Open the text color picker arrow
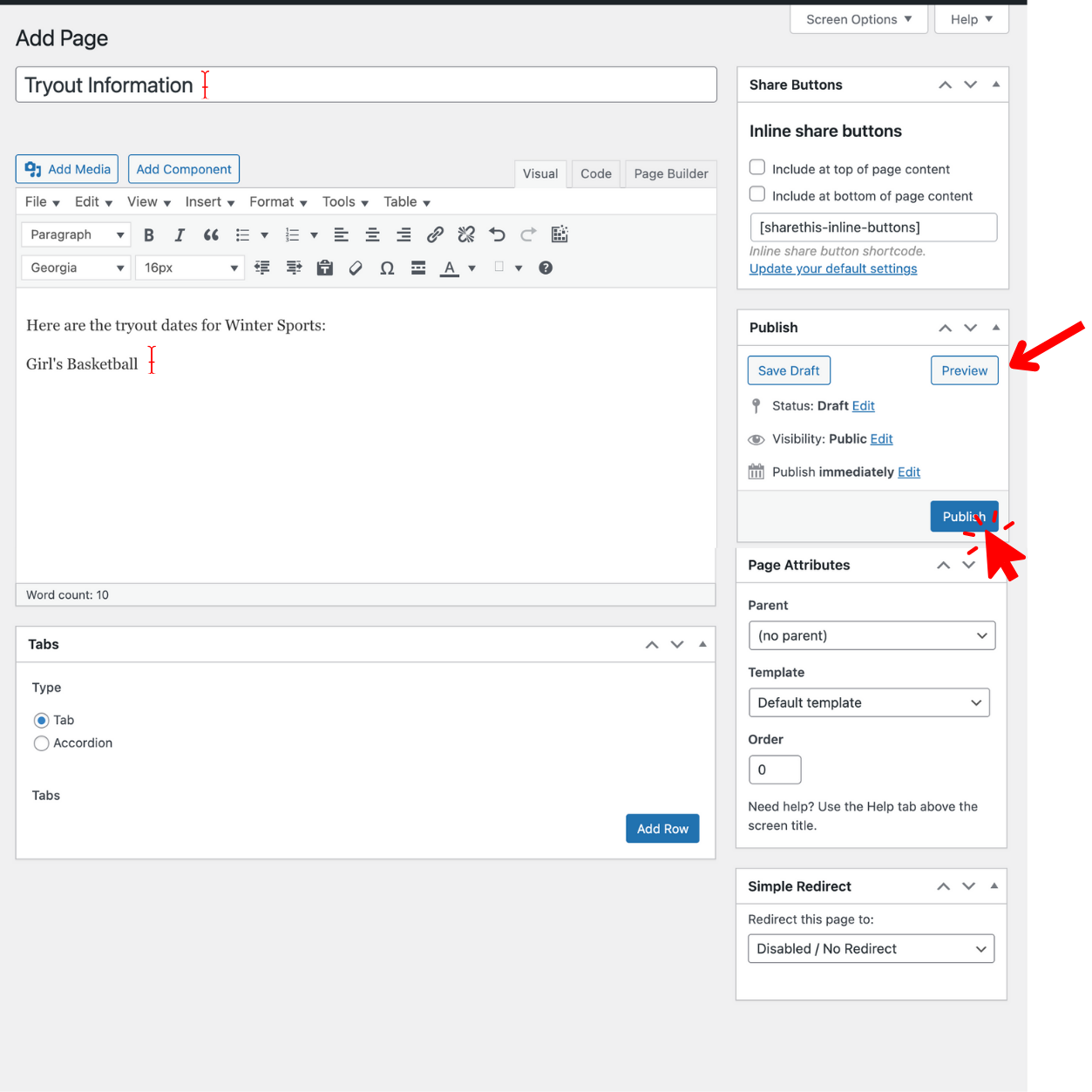1092x1092 pixels. coord(472,268)
